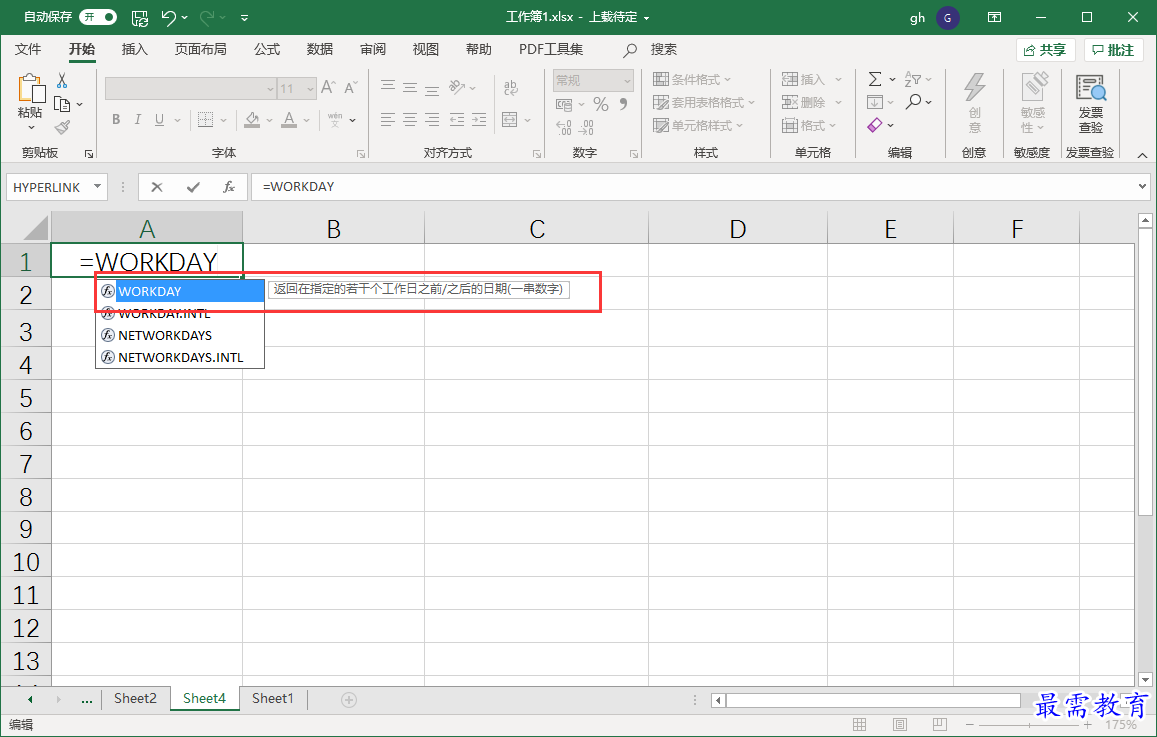Click the Save icon in title bar
The image size is (1157, 737).
139,18
